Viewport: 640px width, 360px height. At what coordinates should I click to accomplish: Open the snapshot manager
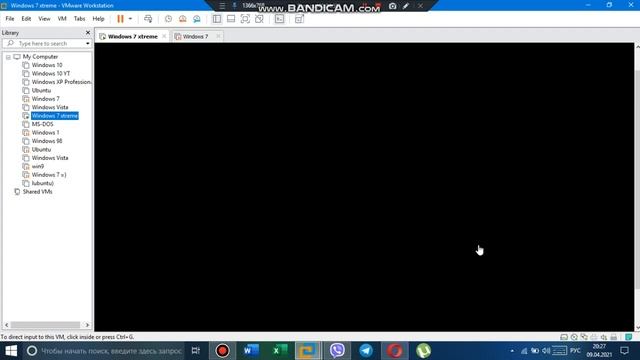pyautogui.click(x=197, y=19)
